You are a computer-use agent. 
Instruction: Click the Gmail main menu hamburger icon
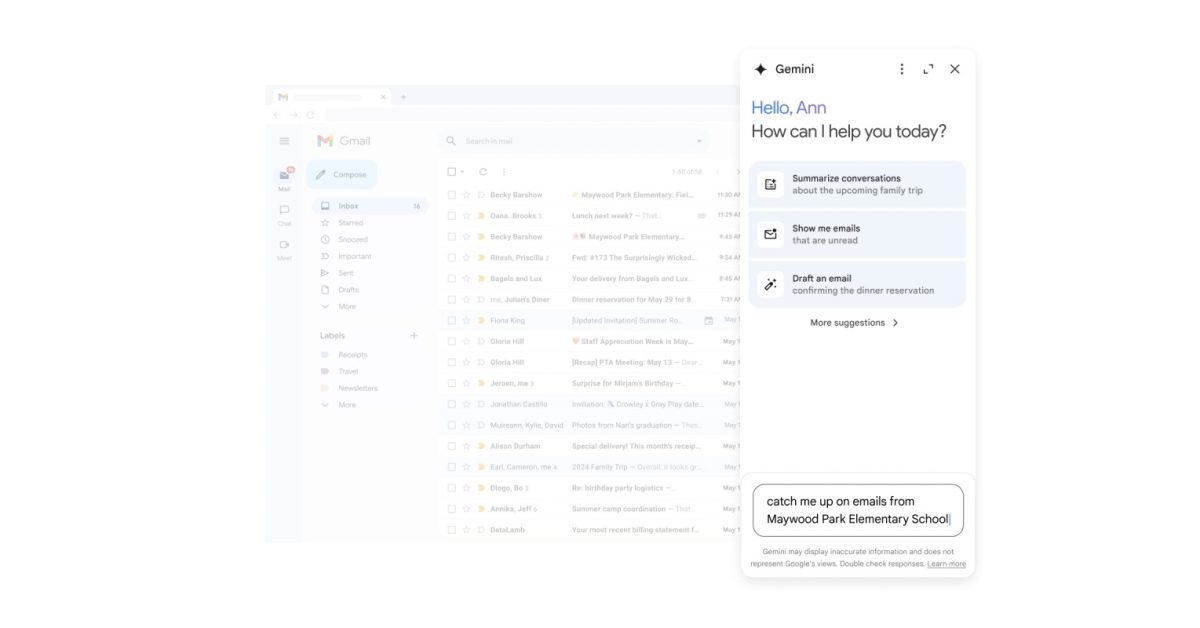pyautogui.click(x=284, y=141)
